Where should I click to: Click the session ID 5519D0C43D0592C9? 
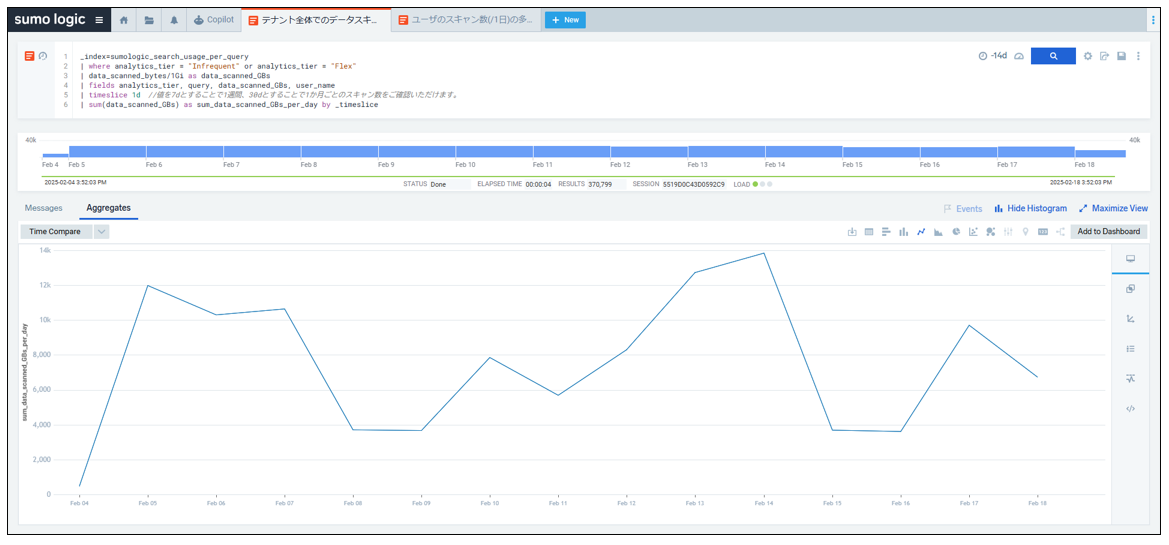[693, 183]
